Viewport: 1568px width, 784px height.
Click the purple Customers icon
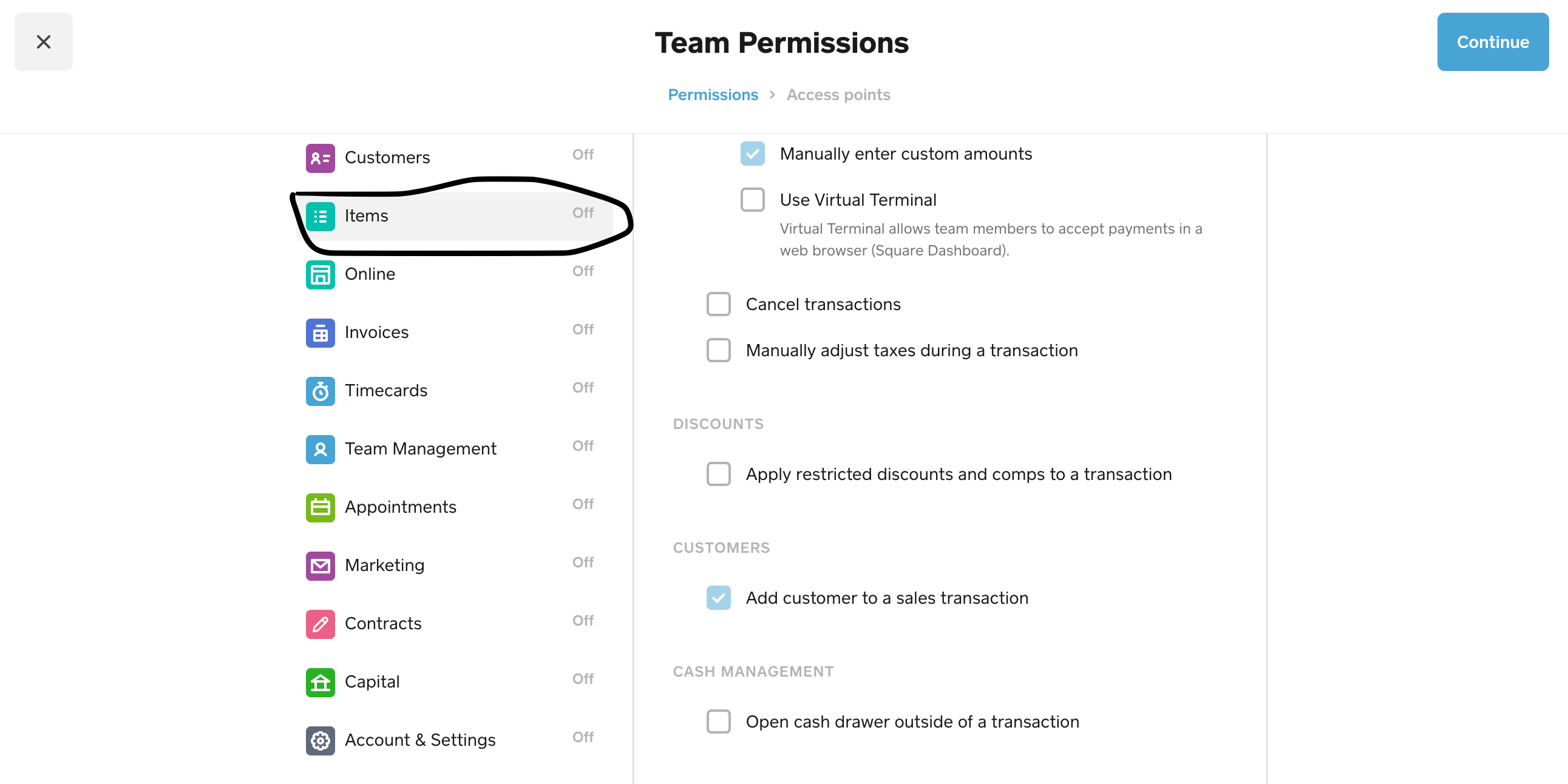(x=320, y=158)
